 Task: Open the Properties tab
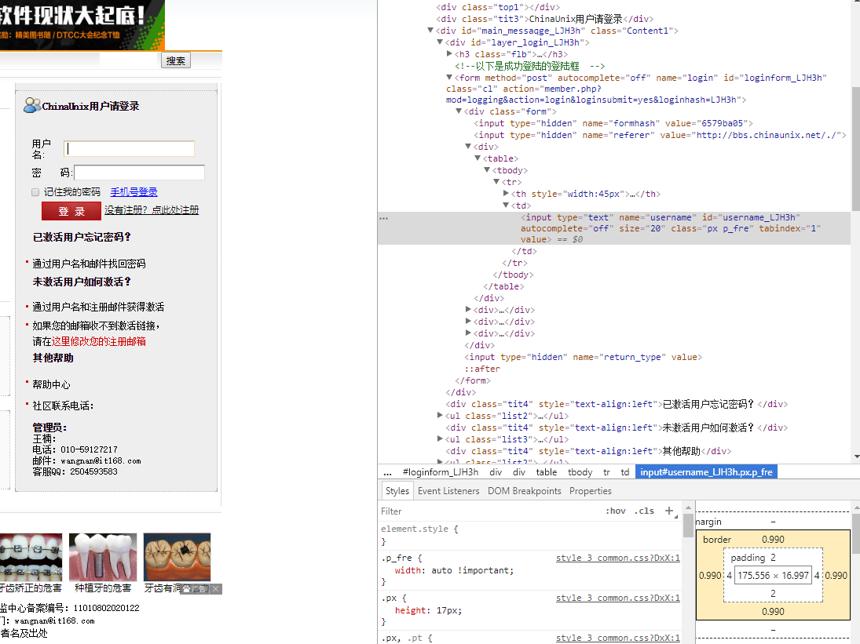[x=590, y=491]
